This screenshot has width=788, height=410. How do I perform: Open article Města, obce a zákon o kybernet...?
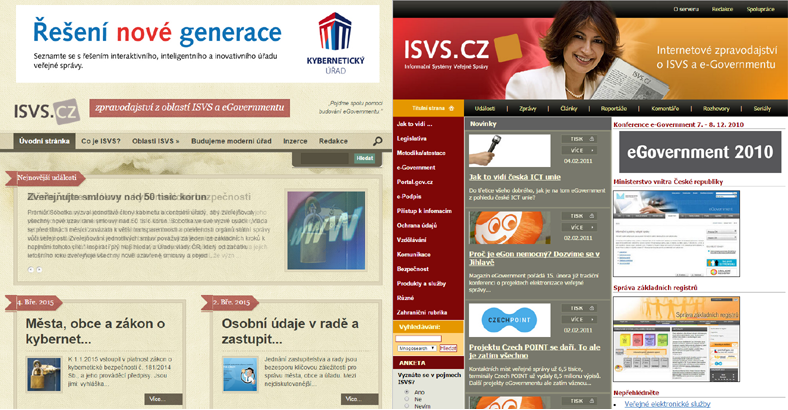point(95,331)
